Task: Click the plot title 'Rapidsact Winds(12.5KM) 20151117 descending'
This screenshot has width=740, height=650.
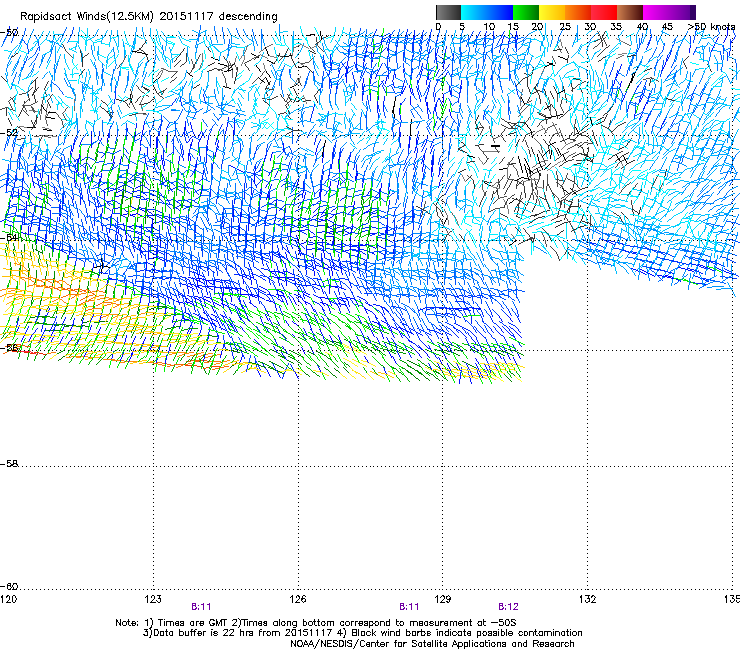Action: (149, 17)
